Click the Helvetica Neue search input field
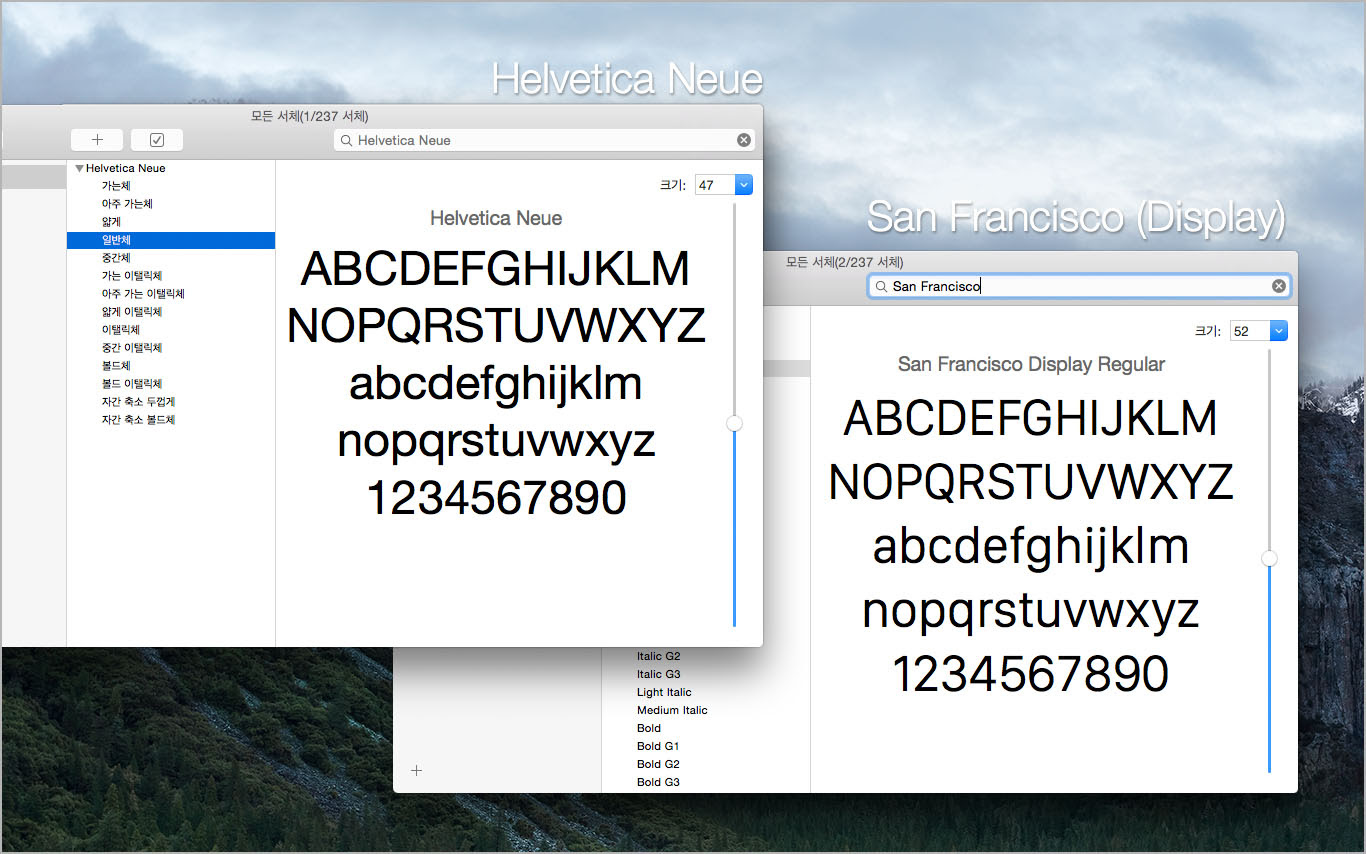The width and height of the screenshot is (1366, 854). 543,140
